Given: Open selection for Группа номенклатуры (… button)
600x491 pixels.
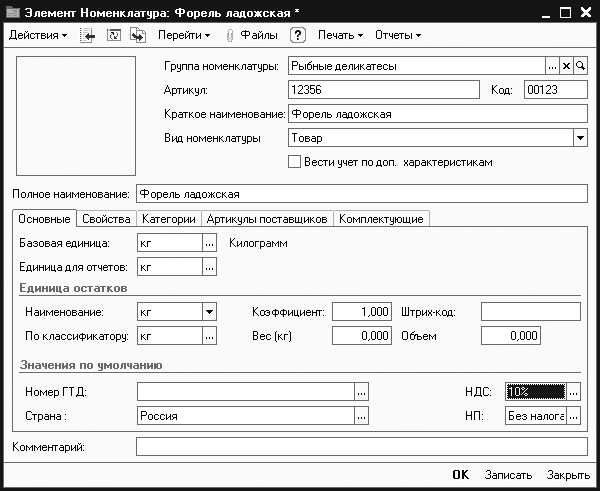Looking at the screenshot, I should [x=552, y=66].
